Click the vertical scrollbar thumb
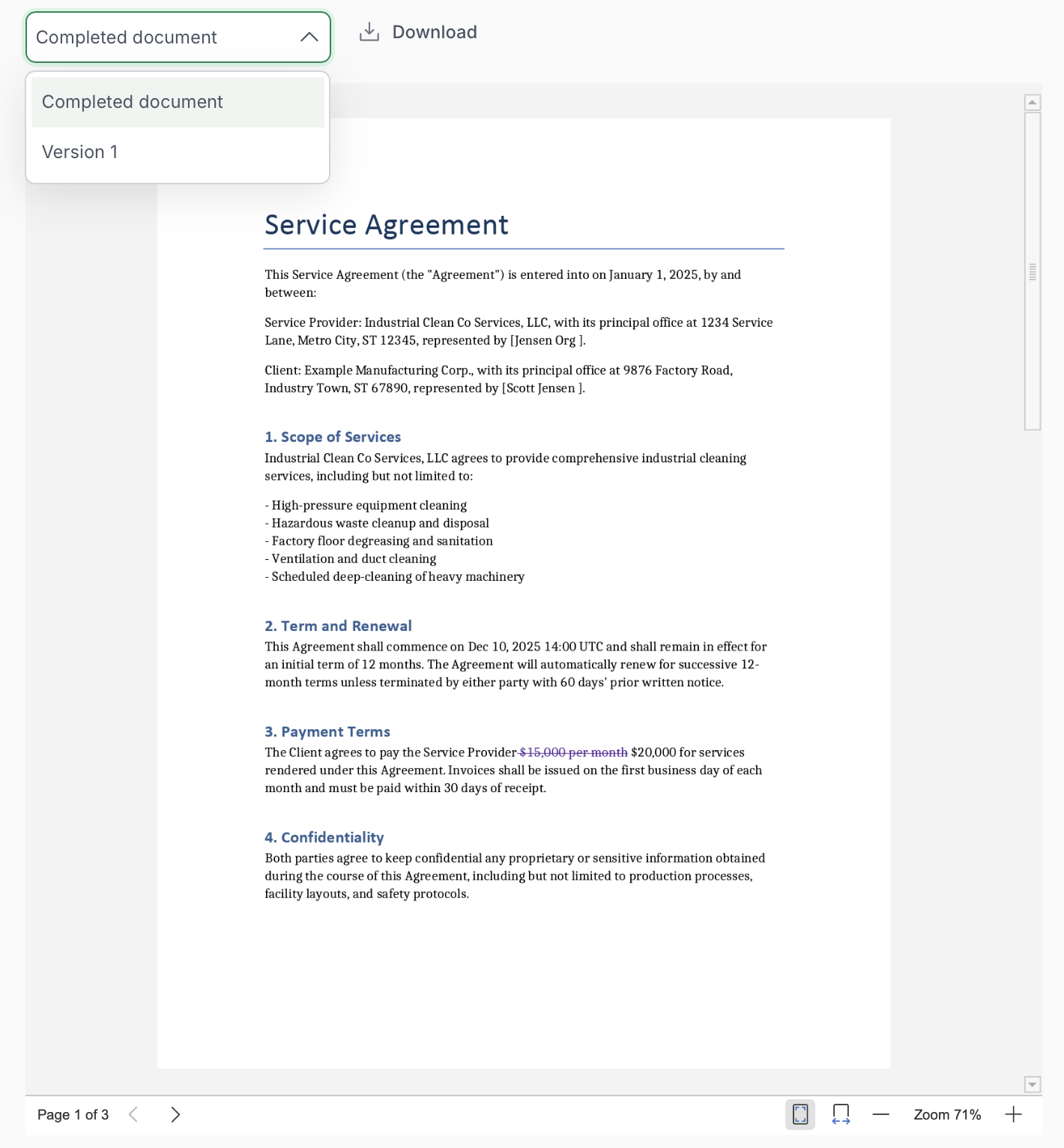The image size is (1064, 1148). [1033, 271]
